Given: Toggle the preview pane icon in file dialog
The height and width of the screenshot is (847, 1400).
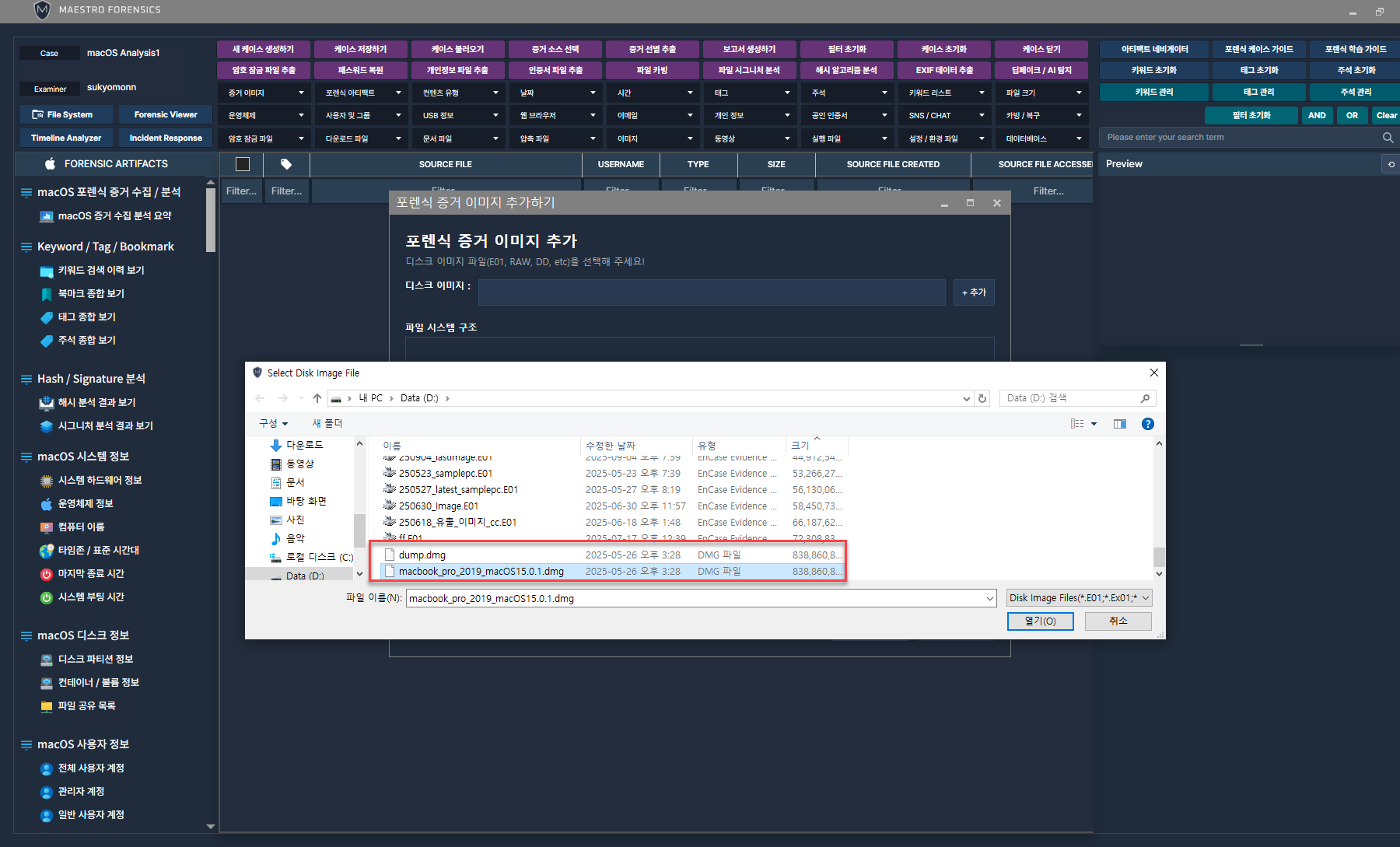Looking at the screenshot, I should pos(1119,424).
